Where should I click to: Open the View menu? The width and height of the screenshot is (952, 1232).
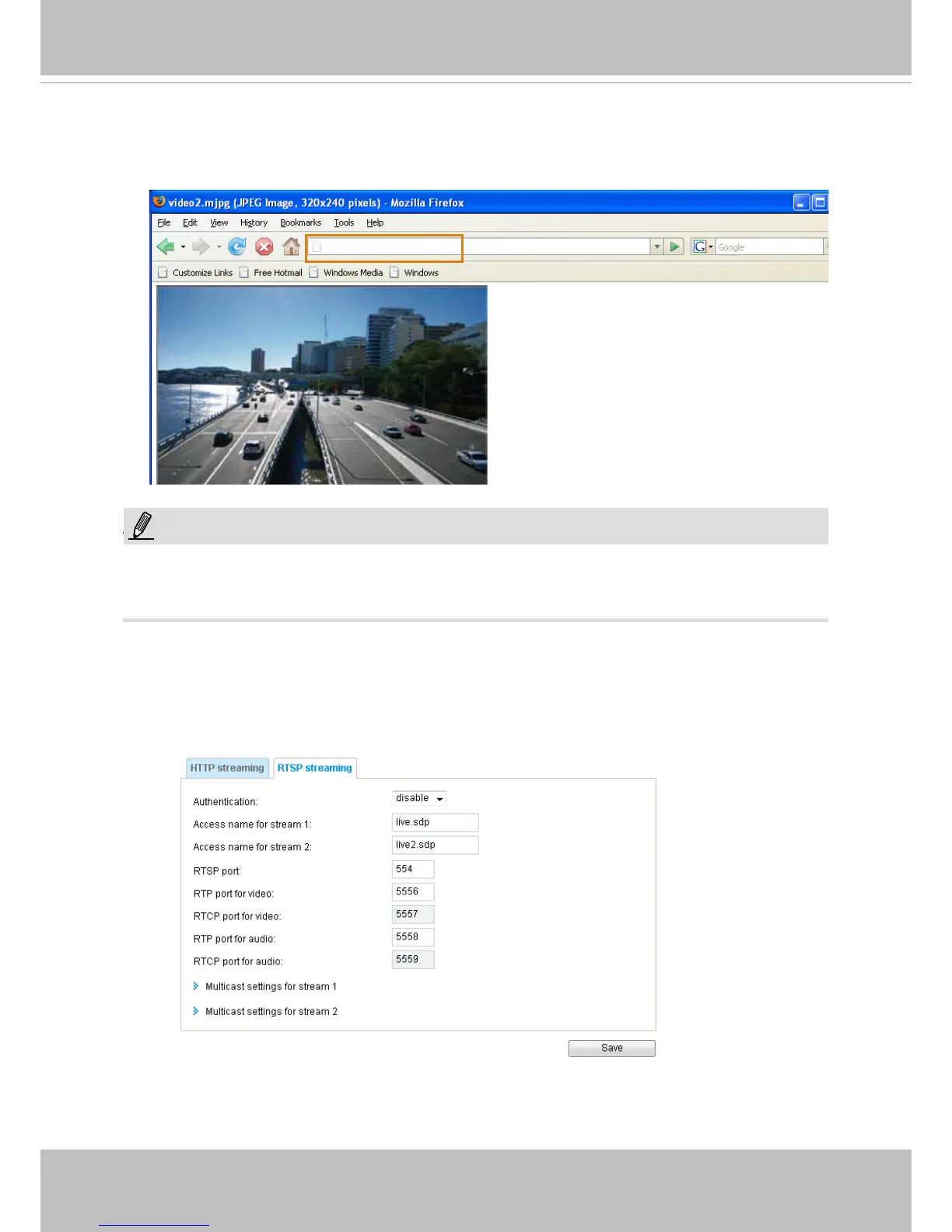[219, 222]
